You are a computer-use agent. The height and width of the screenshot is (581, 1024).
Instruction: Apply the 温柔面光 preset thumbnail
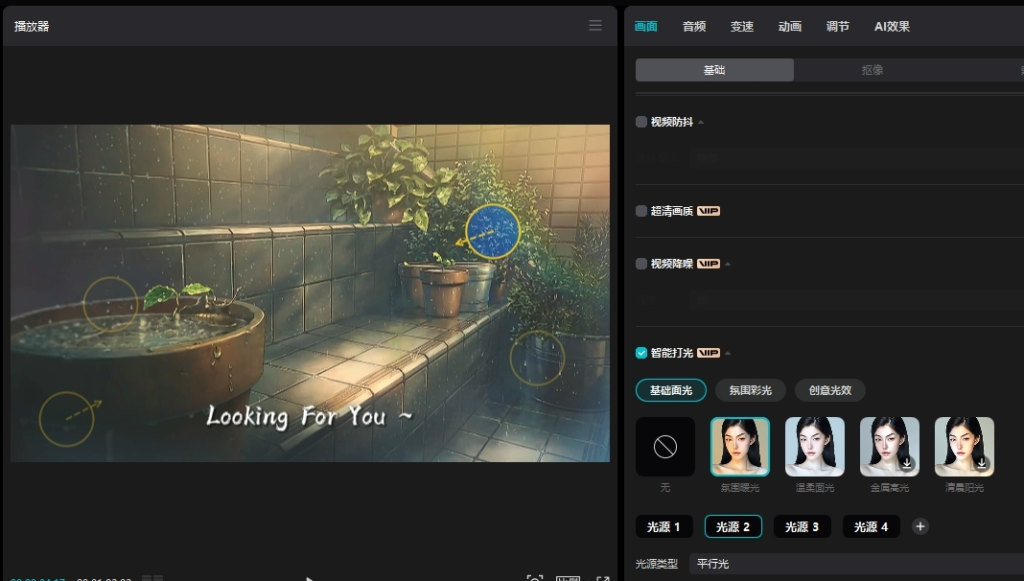tap(814, 447)
